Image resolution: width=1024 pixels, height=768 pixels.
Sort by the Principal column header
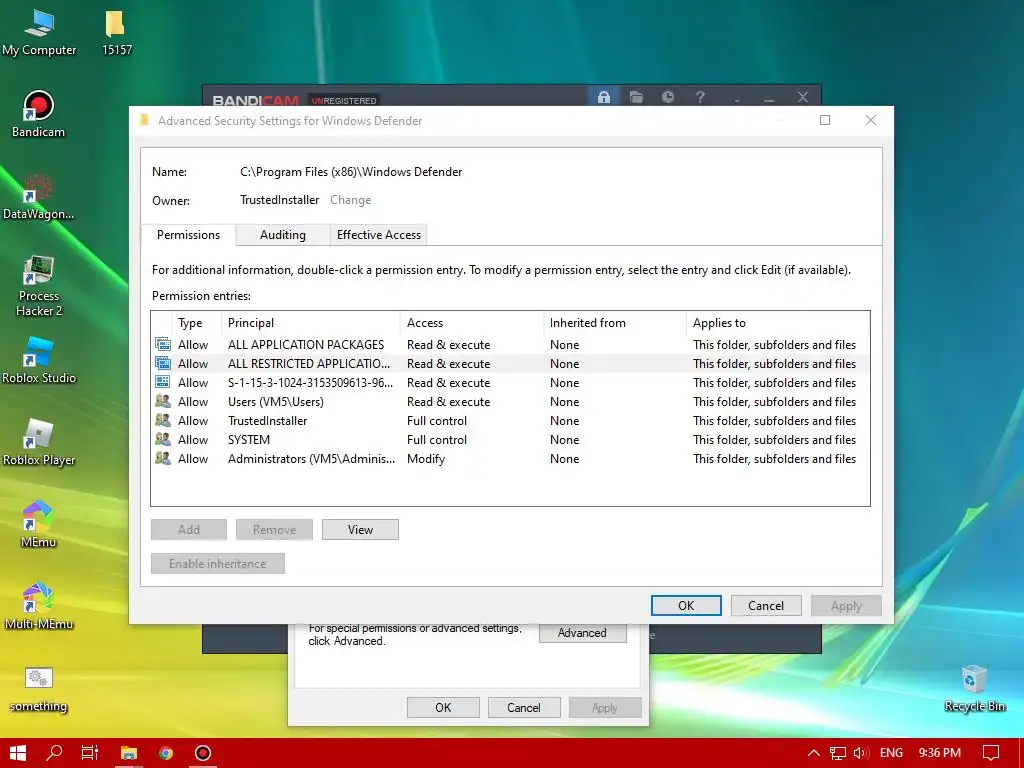(x=311, y=323)
